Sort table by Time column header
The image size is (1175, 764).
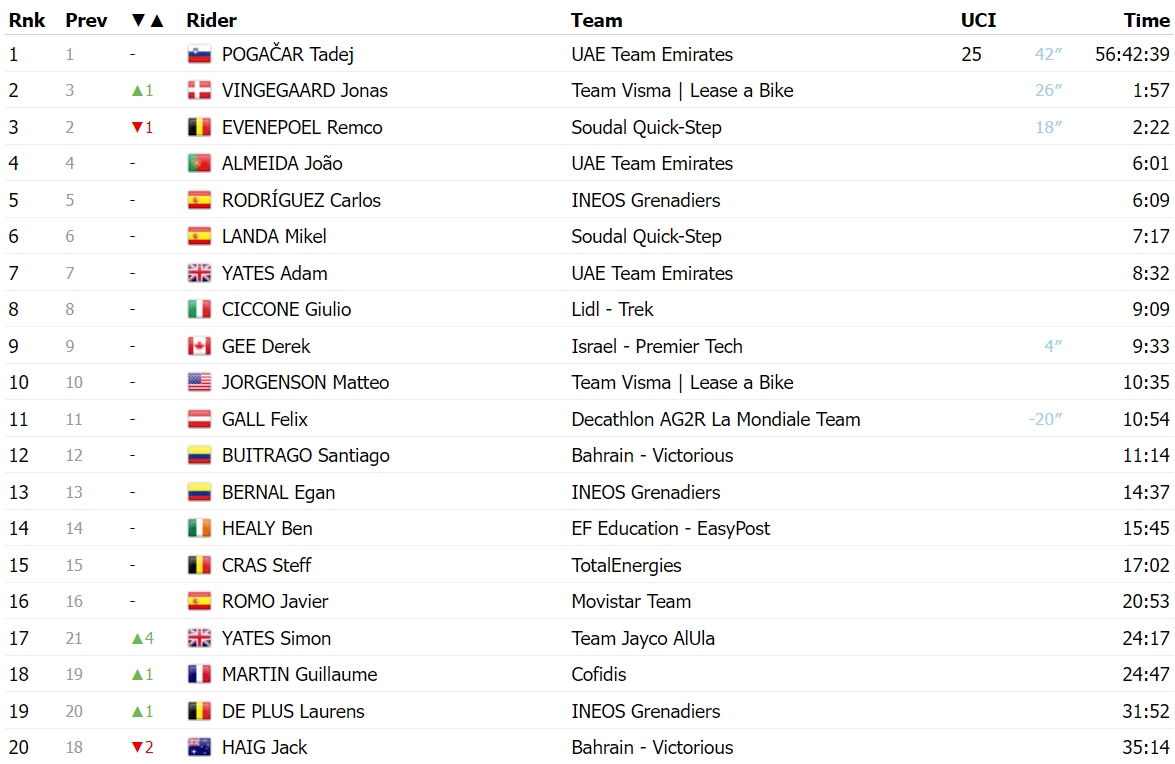click(1147, 20)
